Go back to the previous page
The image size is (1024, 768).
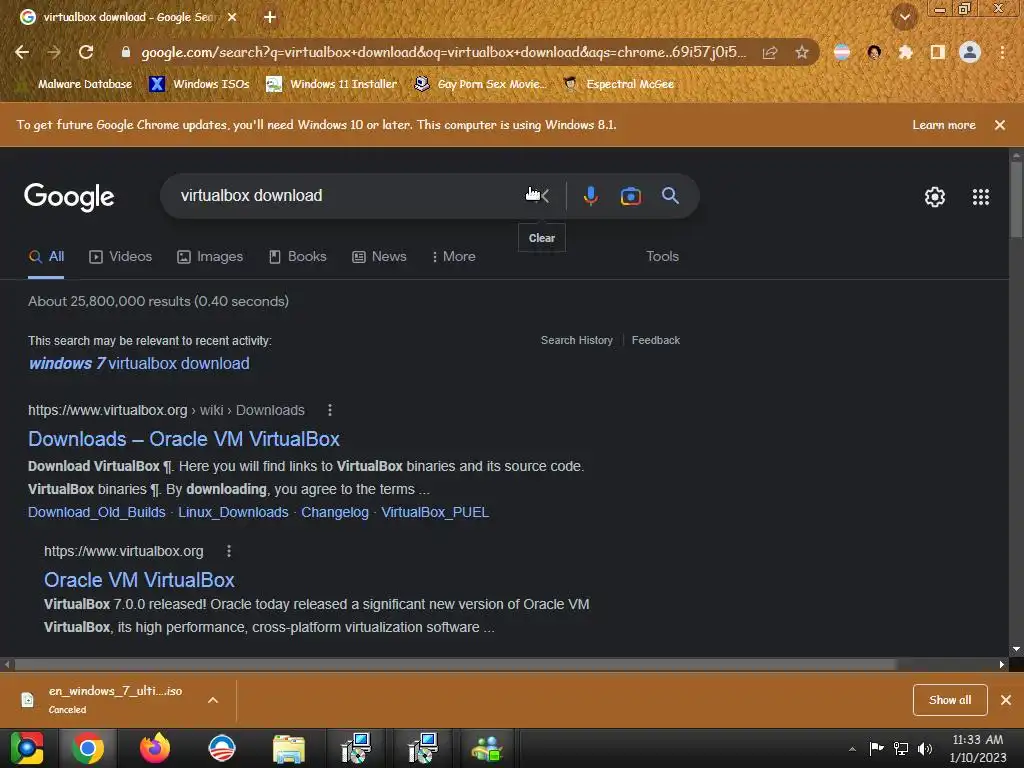pyautogui.click(x=22, y=52)
